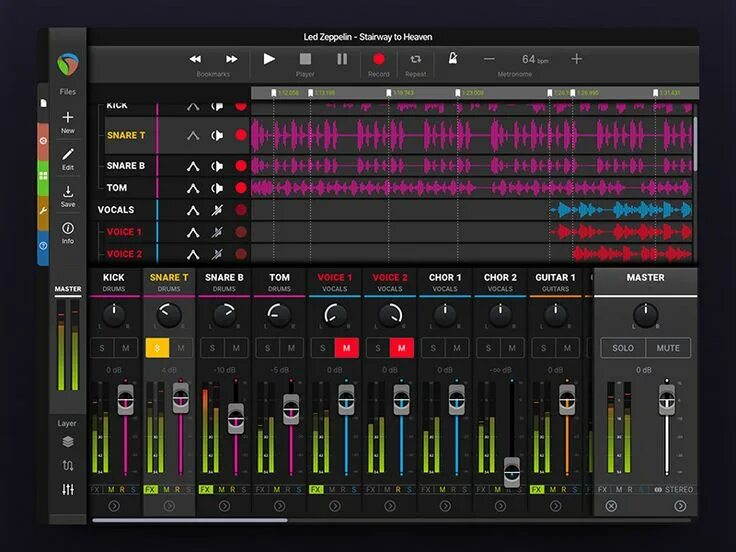Click the 64 bpm tempo value
This screenshot has width=736, height=552.
click(x=535, y=59)
